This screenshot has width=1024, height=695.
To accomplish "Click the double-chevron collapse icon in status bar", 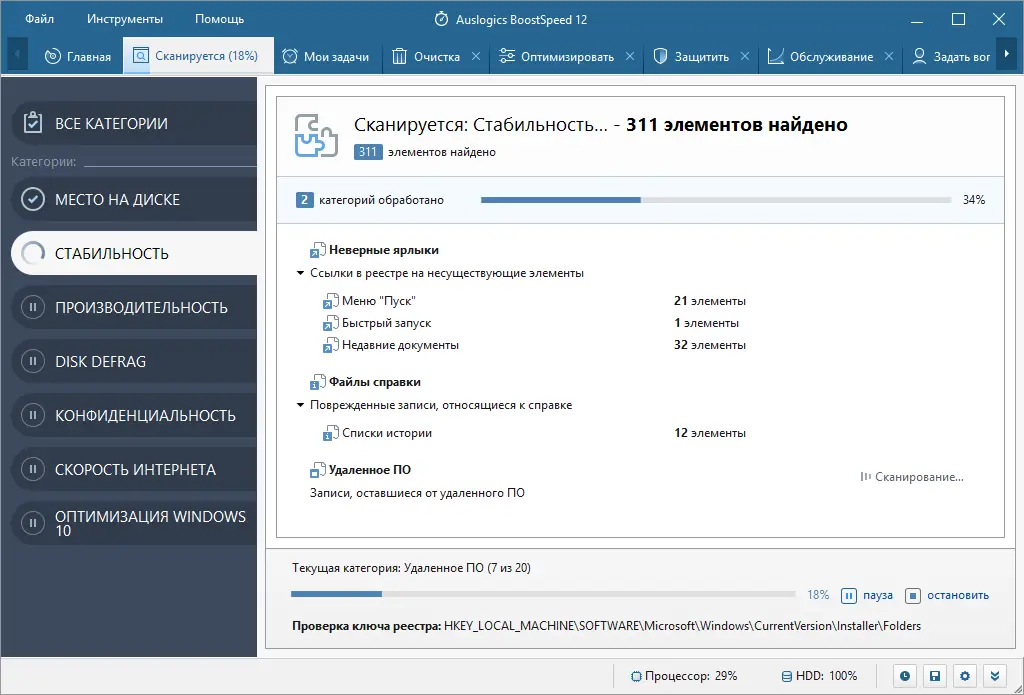I will pyautogui.click(x=993, y=676).
